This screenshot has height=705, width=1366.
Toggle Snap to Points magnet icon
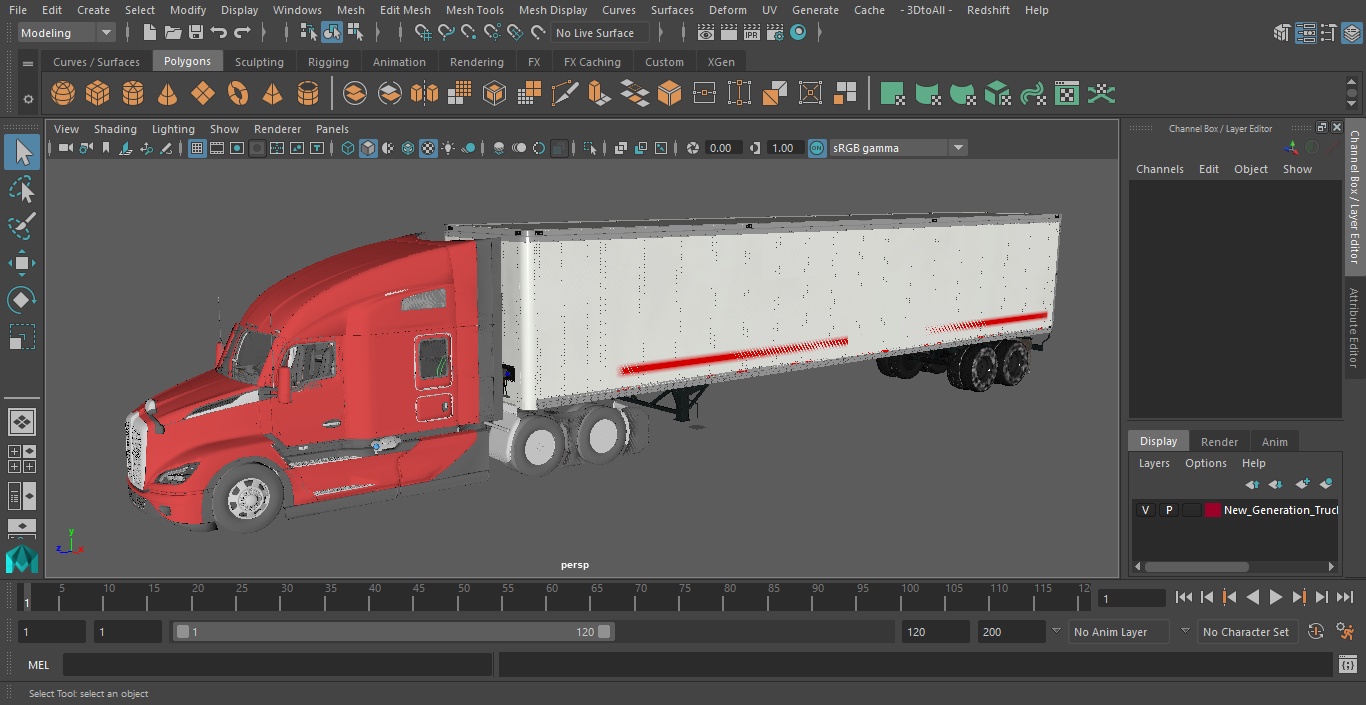coord(469,33)
